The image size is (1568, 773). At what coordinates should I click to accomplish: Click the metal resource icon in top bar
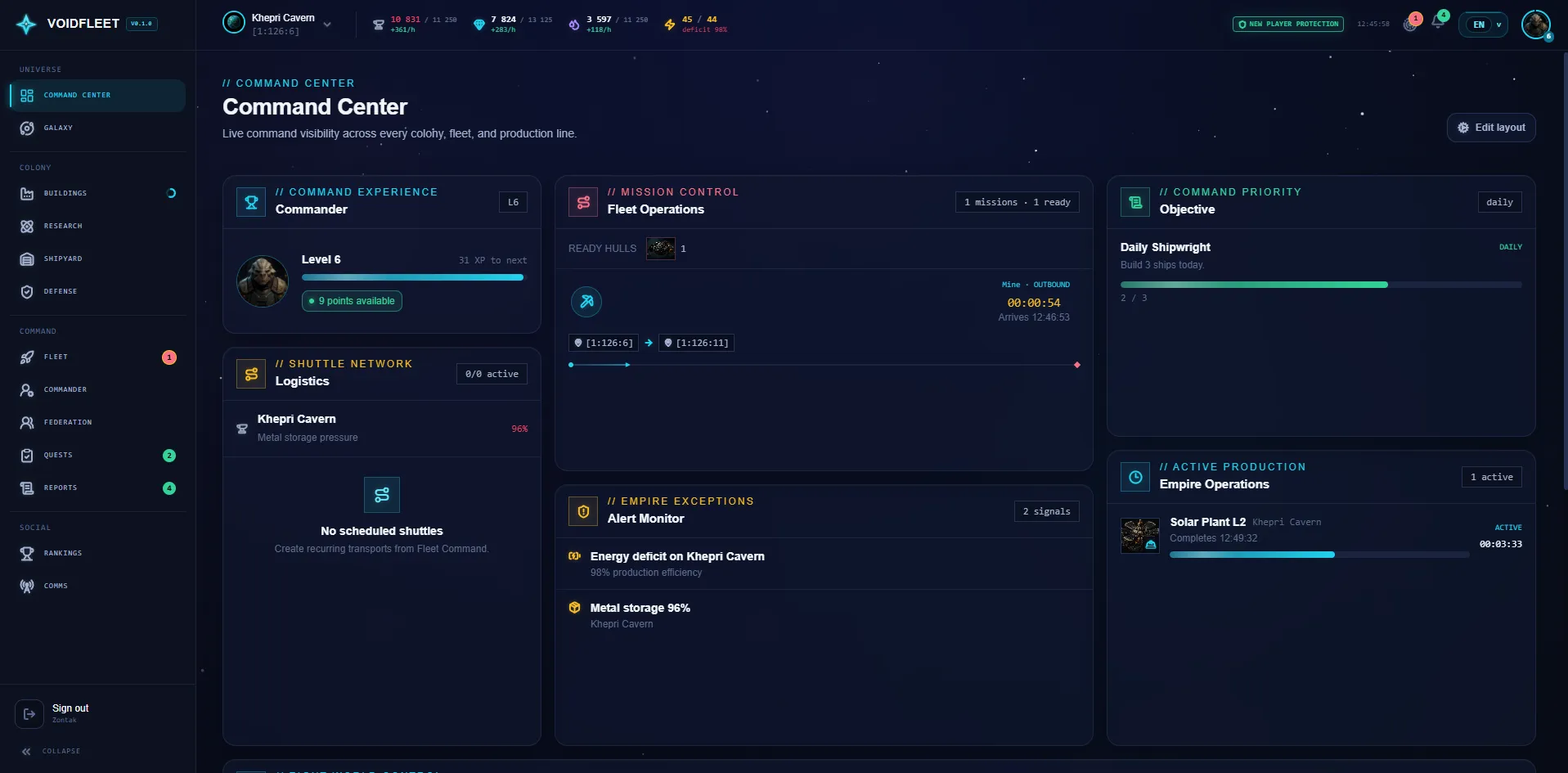pos(378,25)
